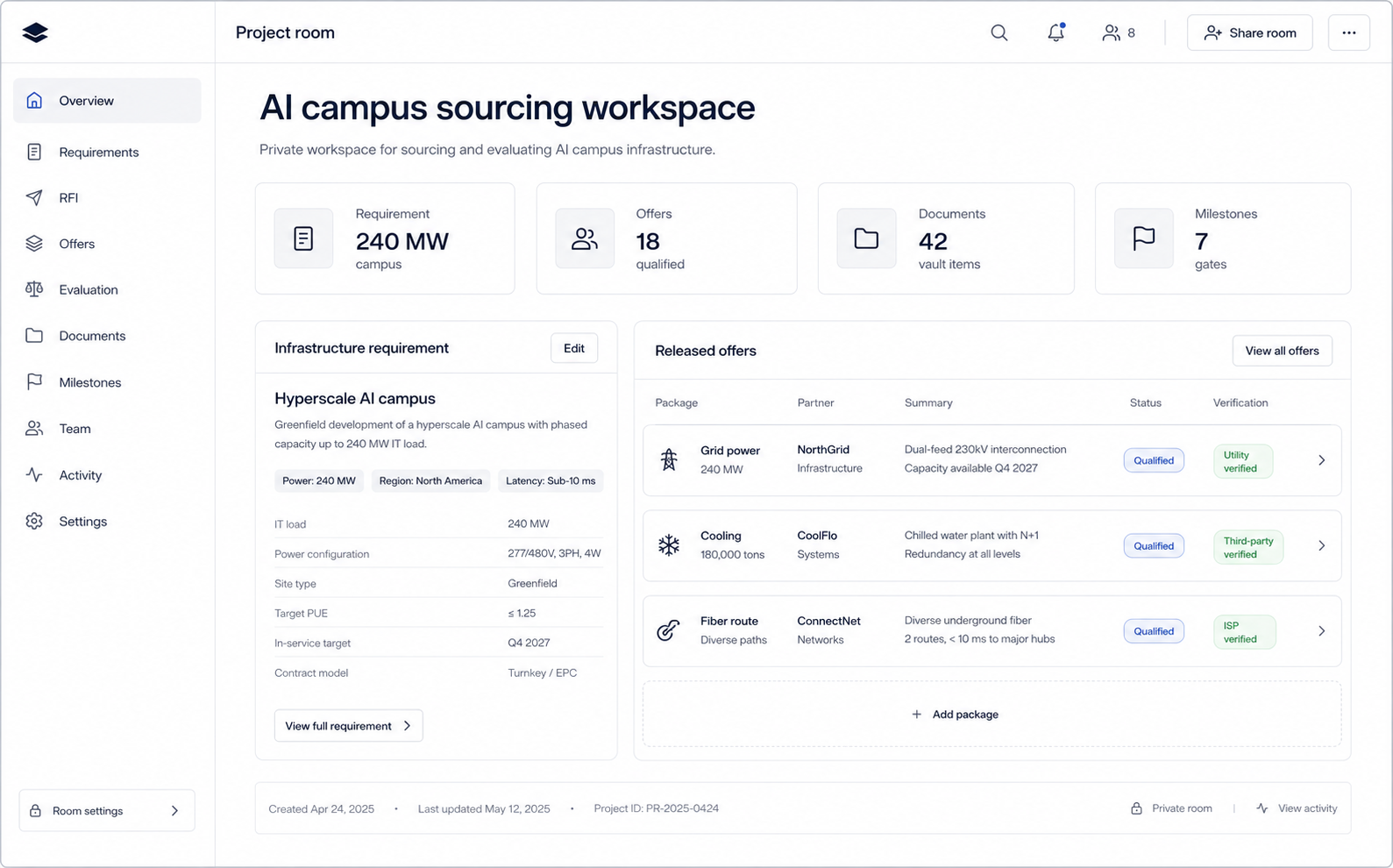Click the Cooling snowflake icon
The image size is (1393, 868).
click(x=669, y=545)
